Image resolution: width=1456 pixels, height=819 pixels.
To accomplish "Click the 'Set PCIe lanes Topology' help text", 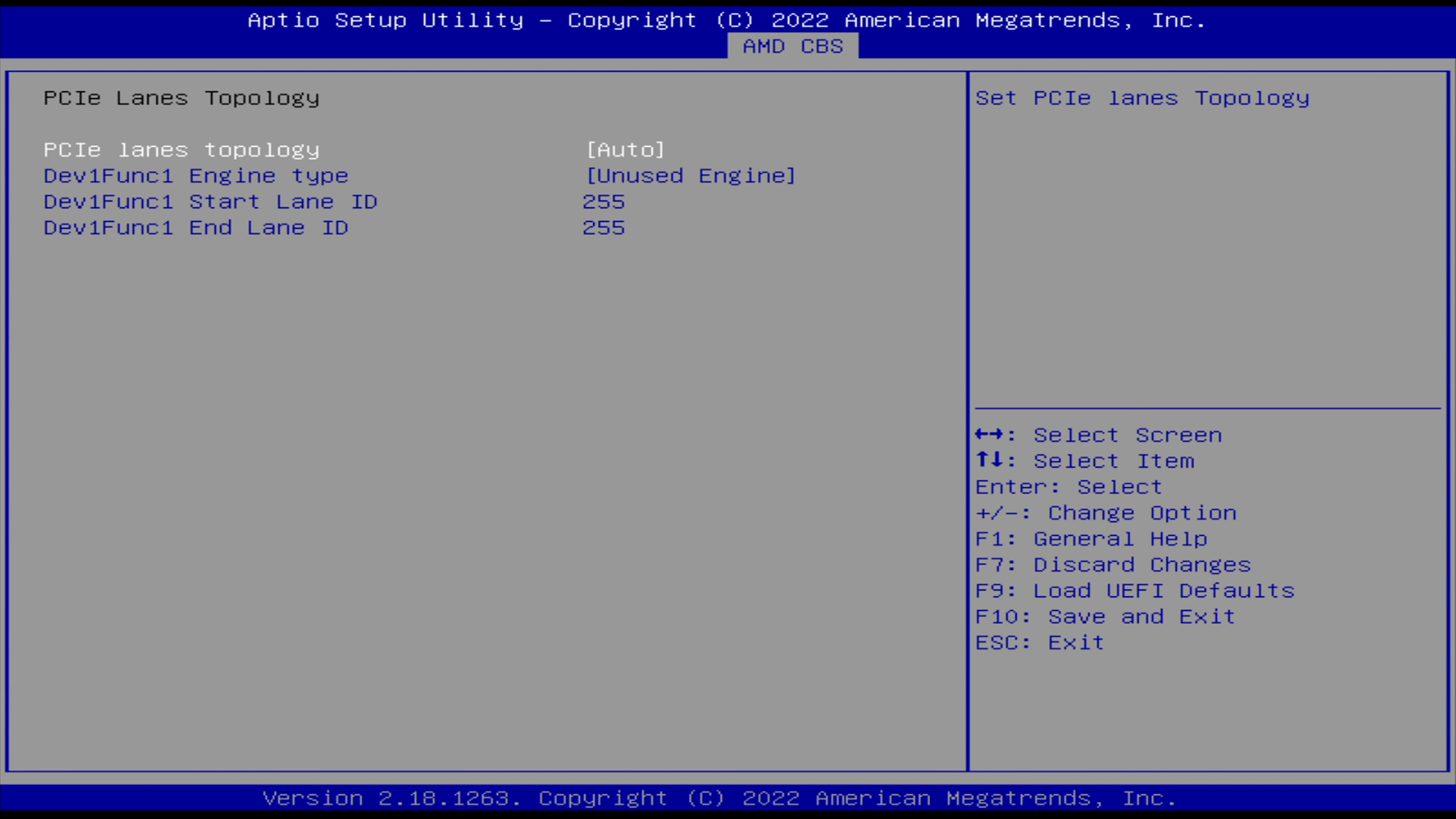I will pos(1142,98).
